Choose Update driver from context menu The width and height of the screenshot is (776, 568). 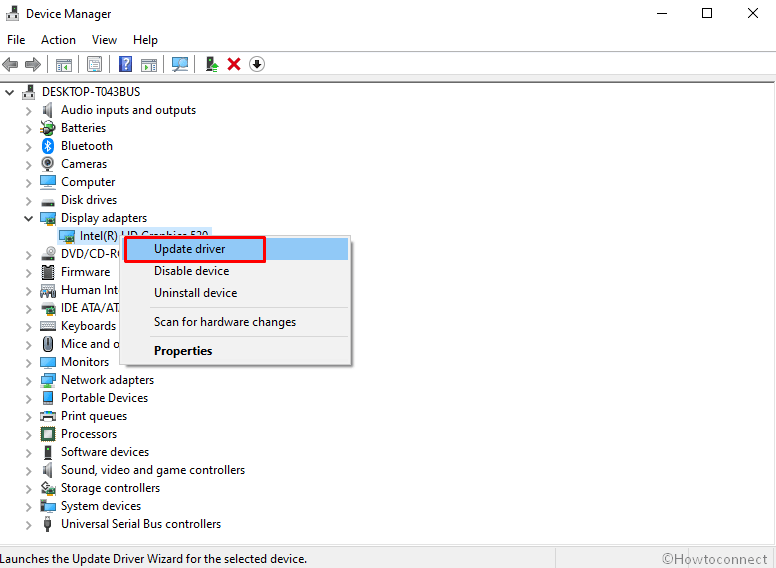pyautogui.click(x=236, y=249)
